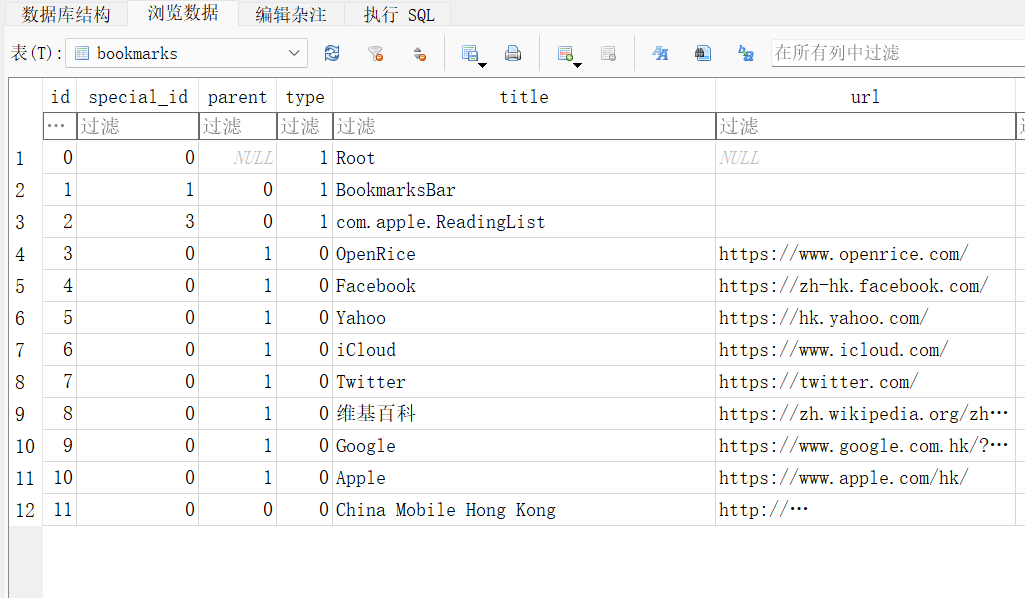
Task: Select the NULL url cell in Root row
Action: click(865, 158)
